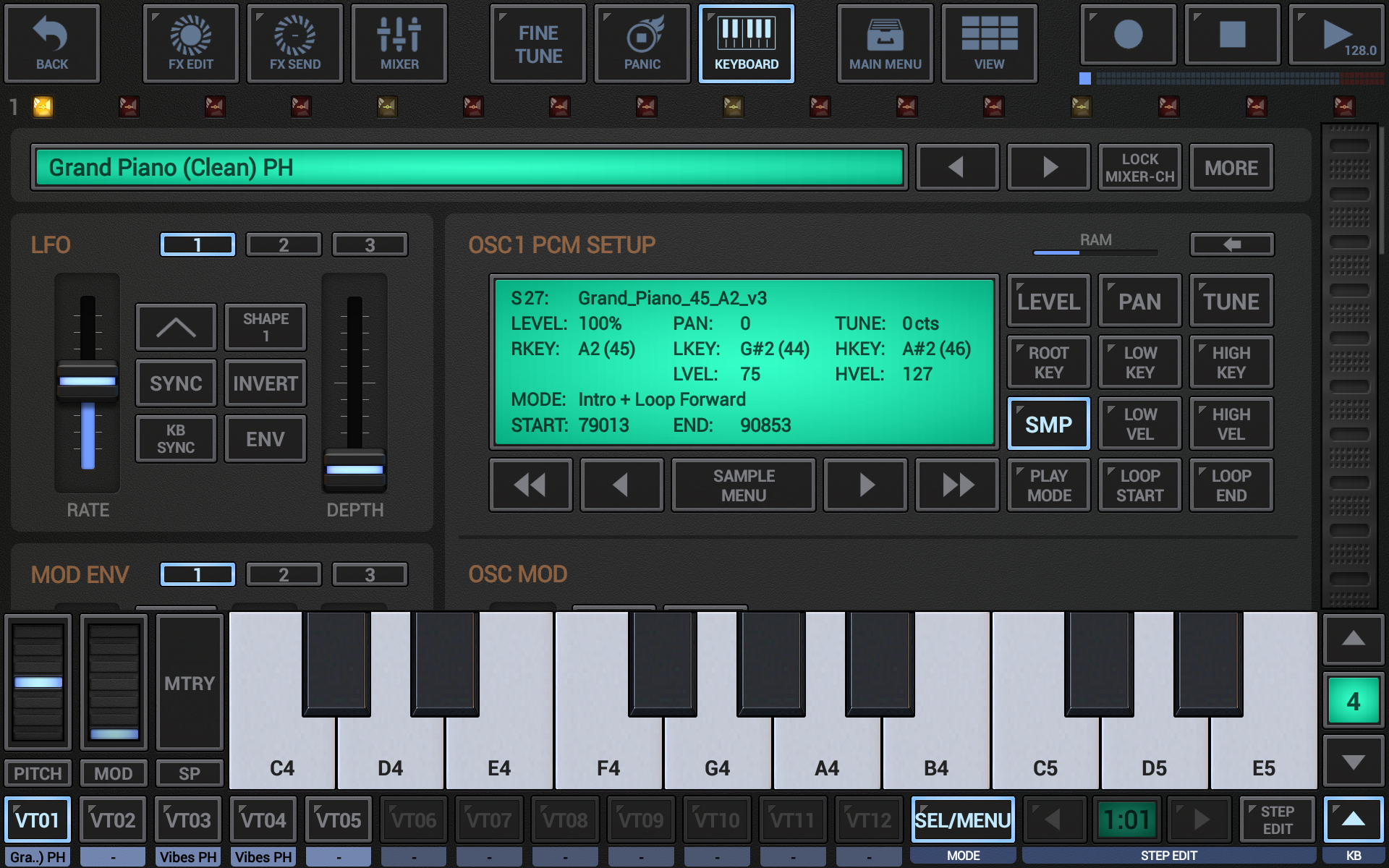Open the VIEW selector grid
The height and width of the screenshot is (868, 1389).
pyautogui.click(x=988, y=43)
